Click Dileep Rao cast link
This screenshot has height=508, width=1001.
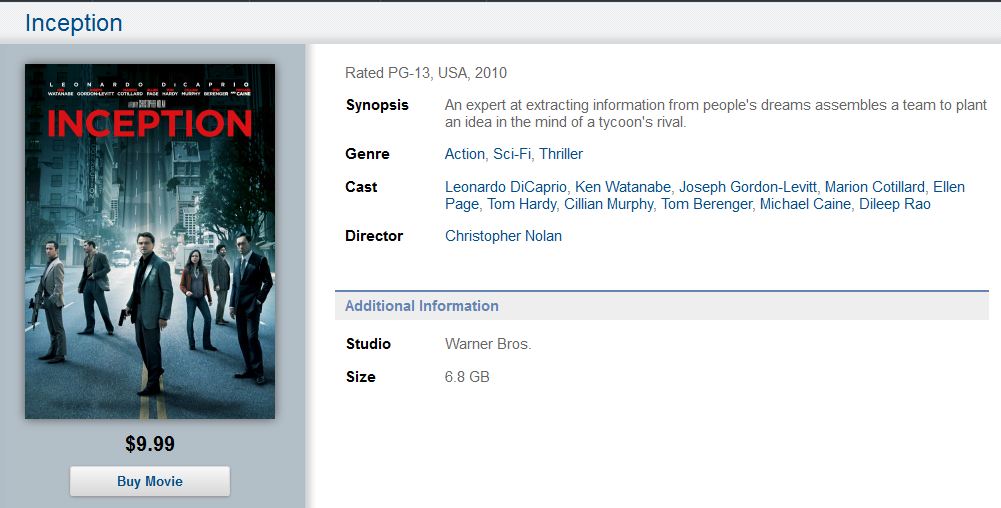pyautogui.click(x=894, y=204)
